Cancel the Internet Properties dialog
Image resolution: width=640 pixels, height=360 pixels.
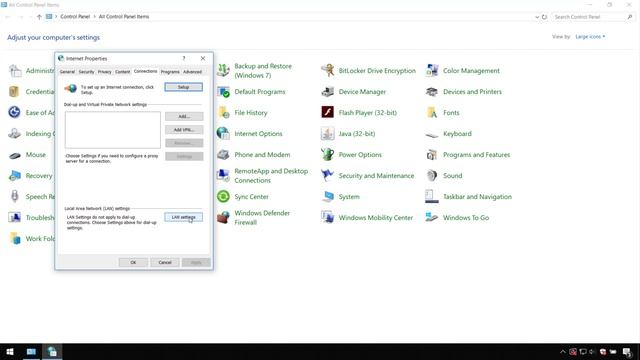165,262
